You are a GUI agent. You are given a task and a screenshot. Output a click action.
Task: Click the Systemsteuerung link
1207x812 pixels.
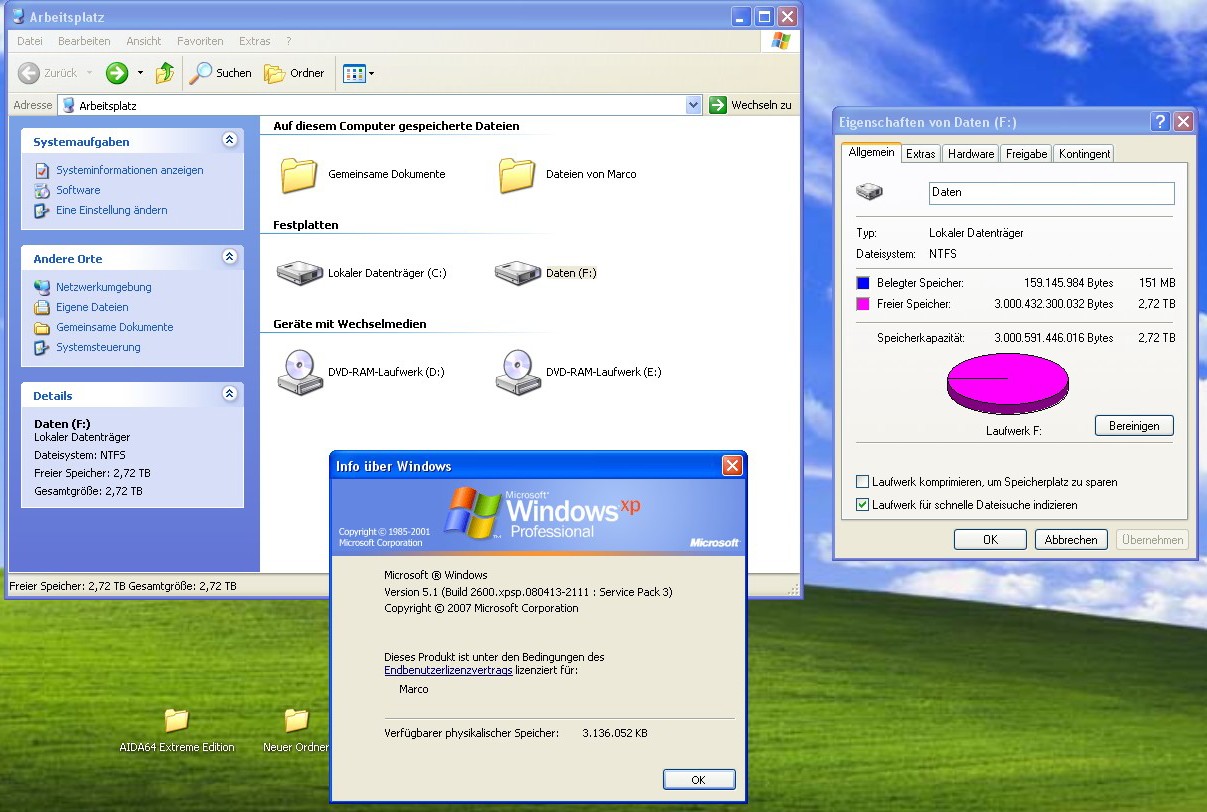[98, 347]
